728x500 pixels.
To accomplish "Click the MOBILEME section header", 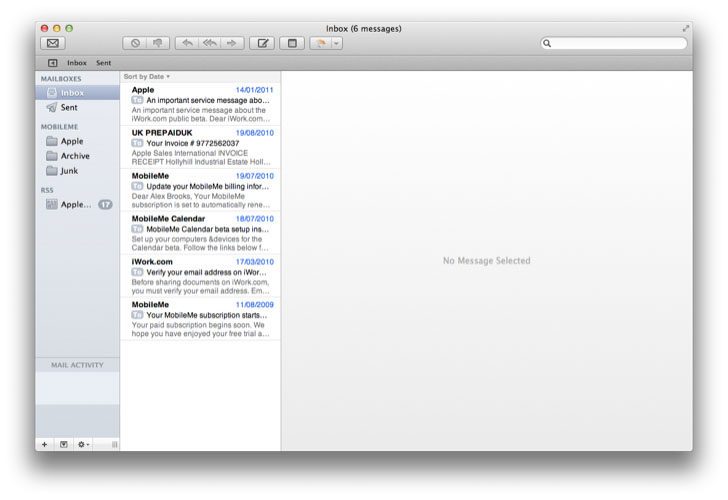I will tap(59, 127).
